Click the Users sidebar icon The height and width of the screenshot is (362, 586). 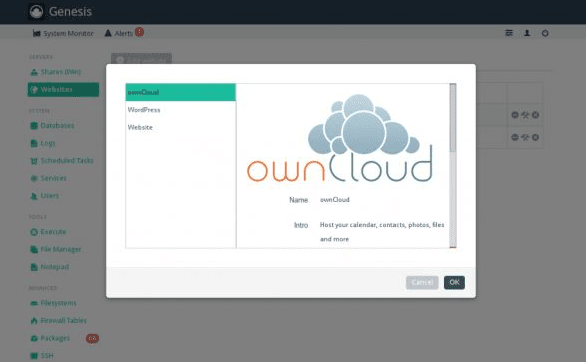coord(34,196)
